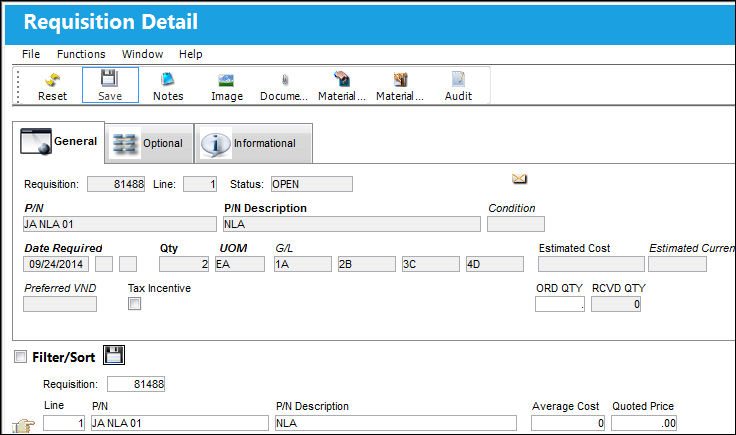Switch to the Informational tab
This screenshot has height=435, width=736.
point(253,143)
